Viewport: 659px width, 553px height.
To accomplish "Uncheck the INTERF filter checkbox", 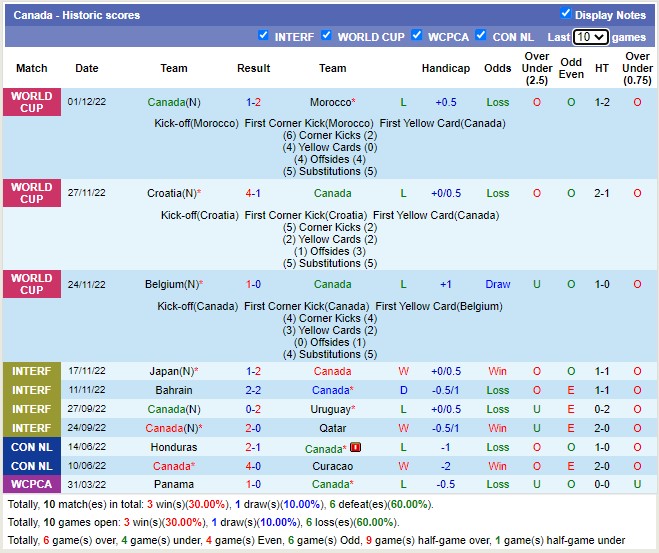I will point(263,35).
